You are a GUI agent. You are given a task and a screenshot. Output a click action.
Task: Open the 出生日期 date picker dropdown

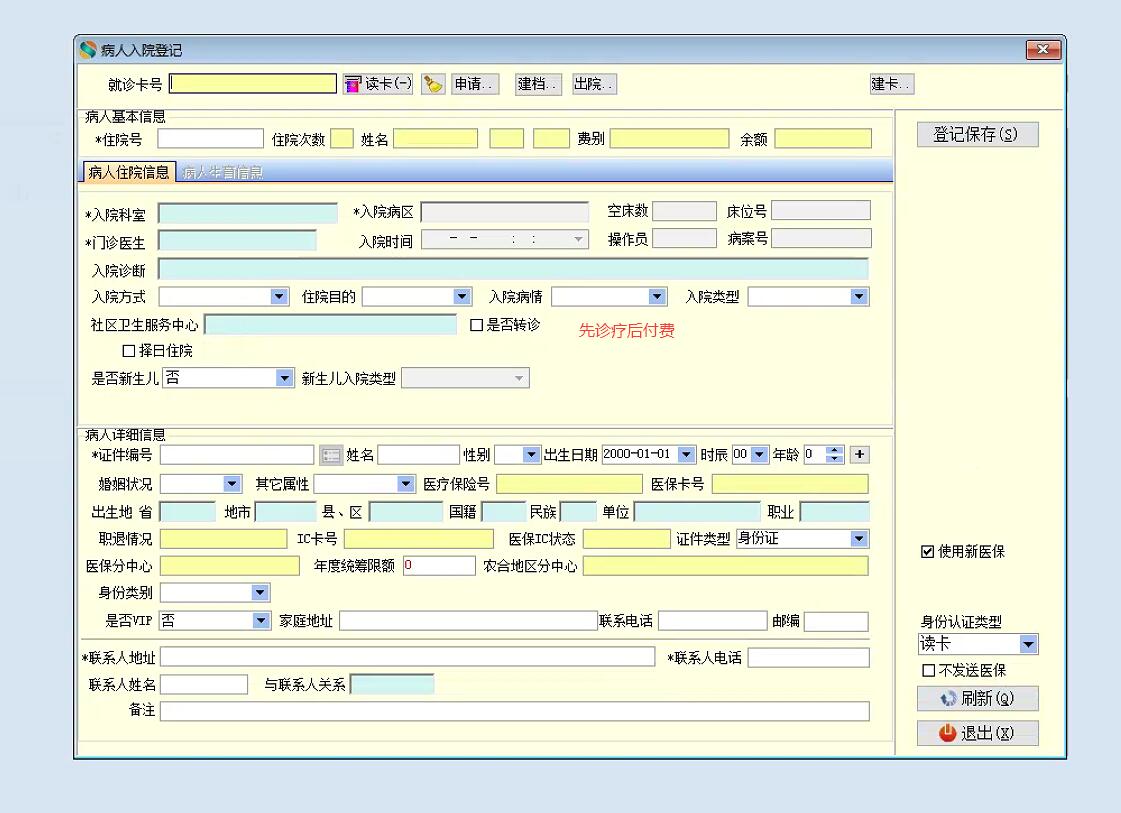[686, 455]
